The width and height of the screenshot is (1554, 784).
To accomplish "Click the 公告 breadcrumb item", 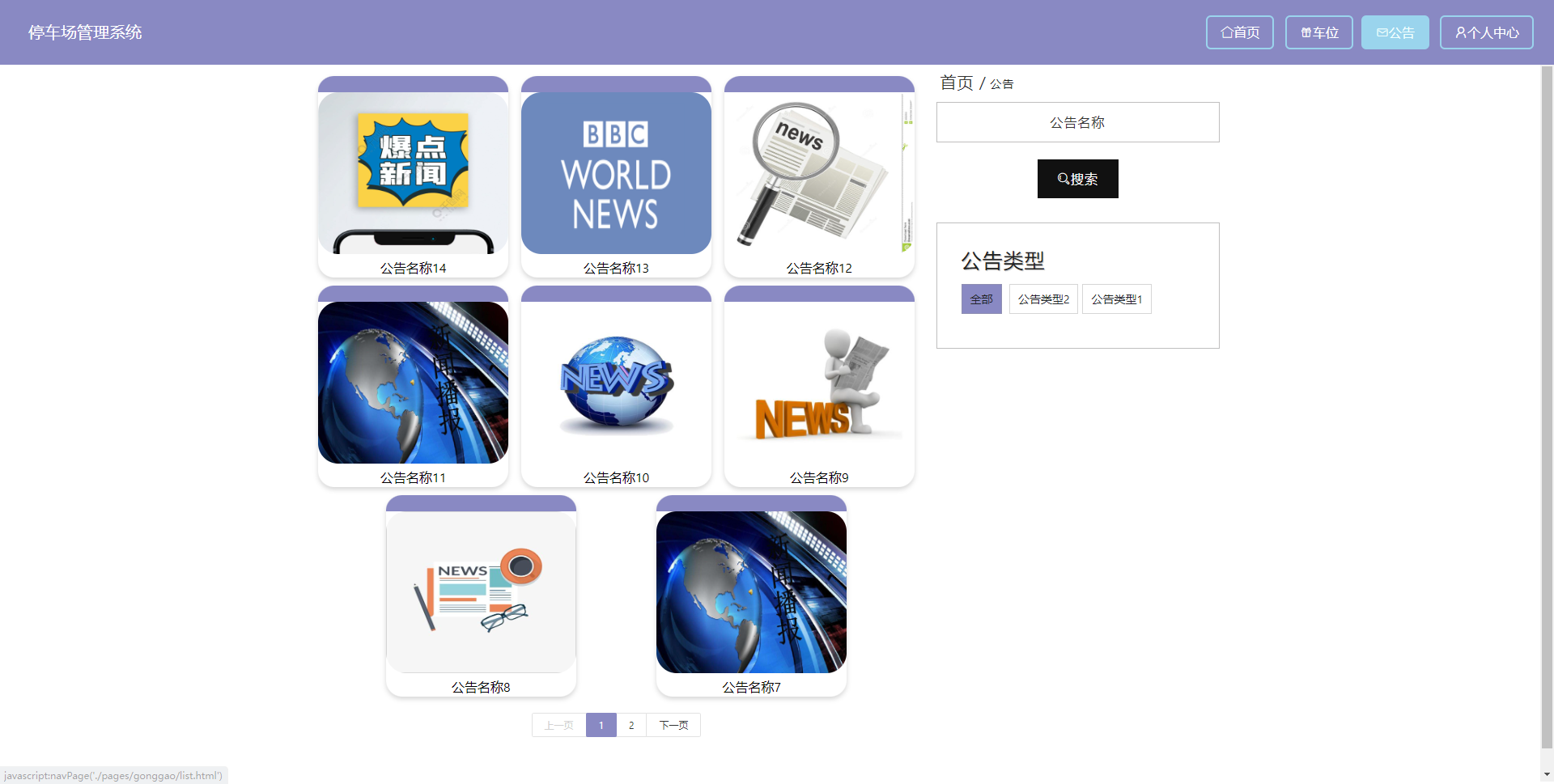I will click(x=1001, y=84).
